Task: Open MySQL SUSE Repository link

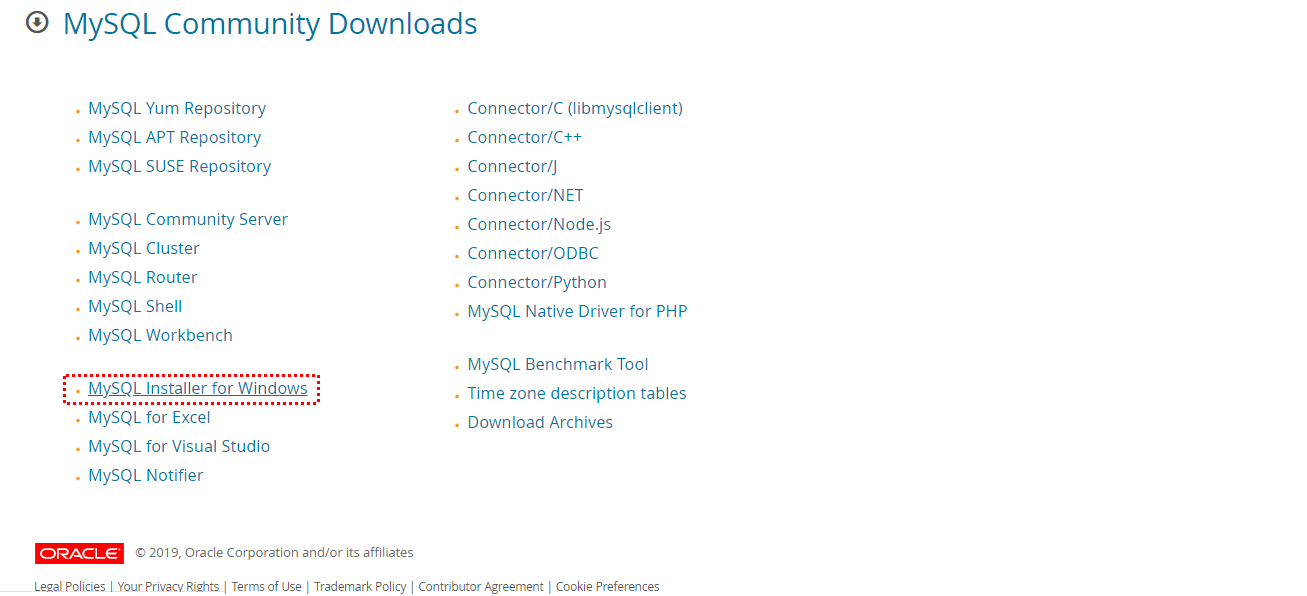Action: [x=180, y=166]
